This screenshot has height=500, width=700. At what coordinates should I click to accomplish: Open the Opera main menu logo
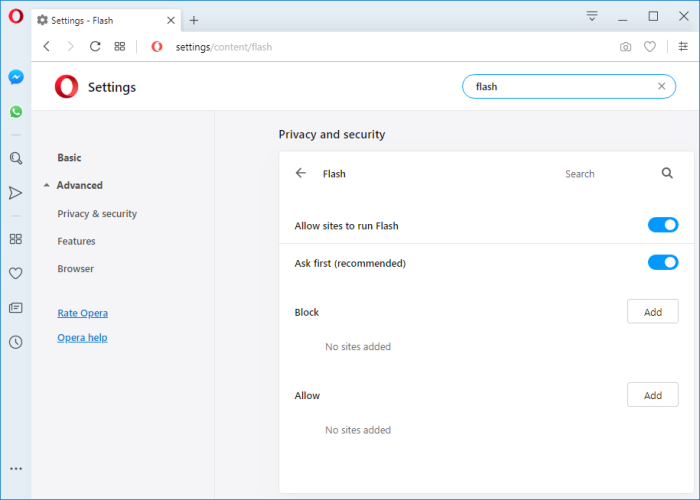(x=16, y=16)
